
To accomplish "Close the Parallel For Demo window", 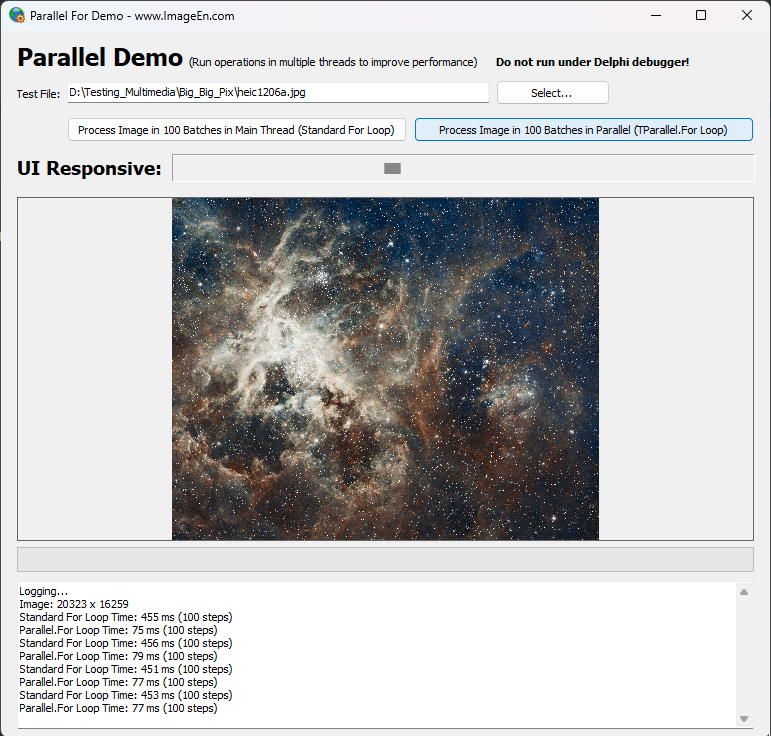I will point(747,15).
